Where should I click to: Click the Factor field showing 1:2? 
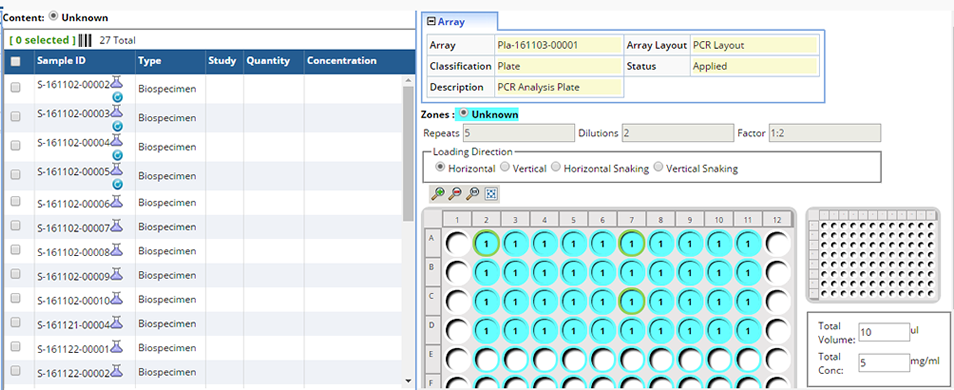pos(824,133)
